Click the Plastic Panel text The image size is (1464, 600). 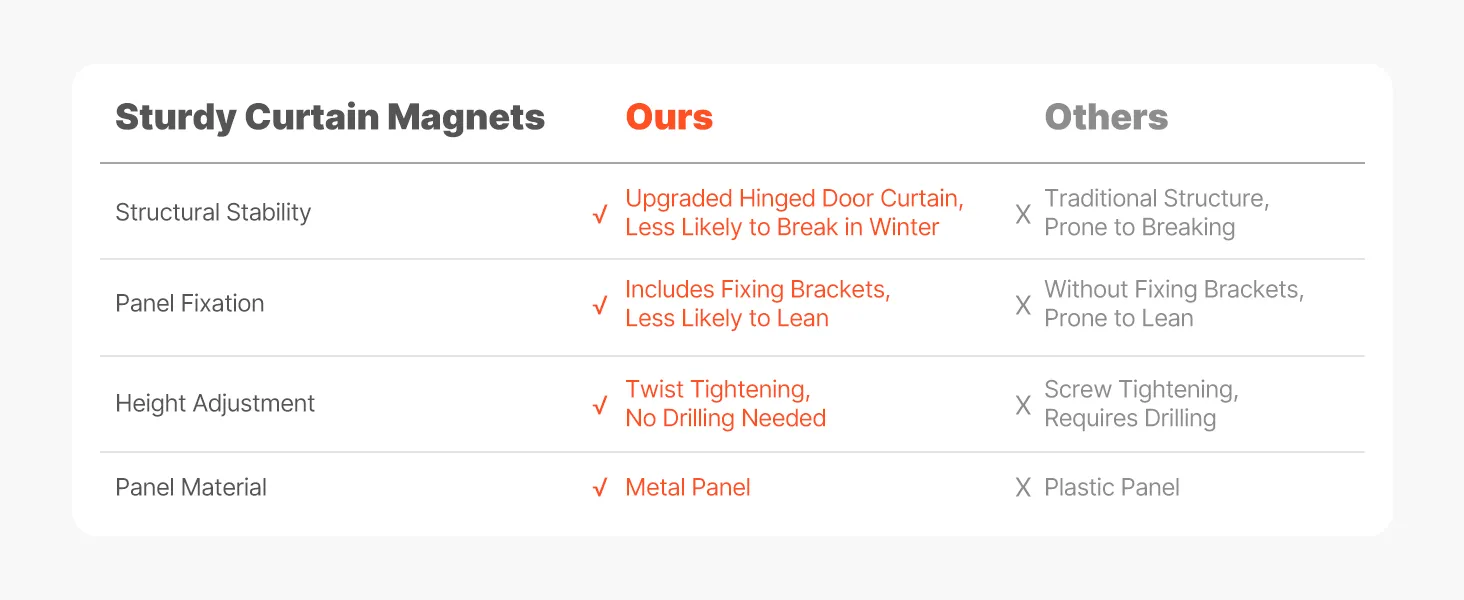[x=1112, y=487]
